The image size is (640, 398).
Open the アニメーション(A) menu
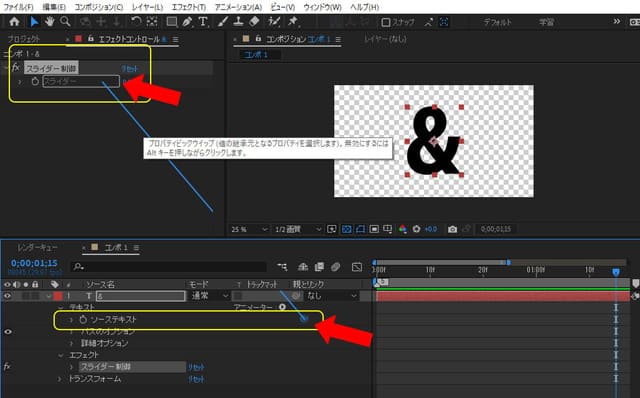point(238,7)
